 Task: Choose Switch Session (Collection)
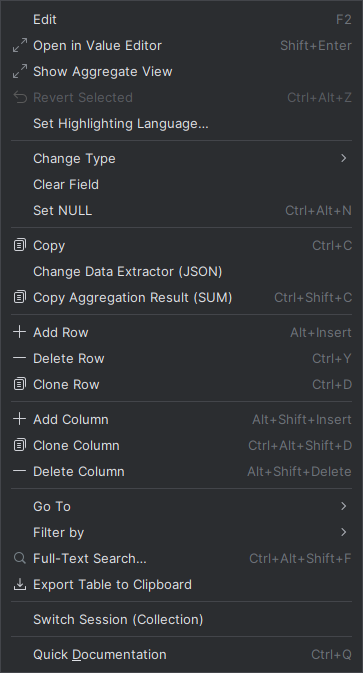(182, 619)
